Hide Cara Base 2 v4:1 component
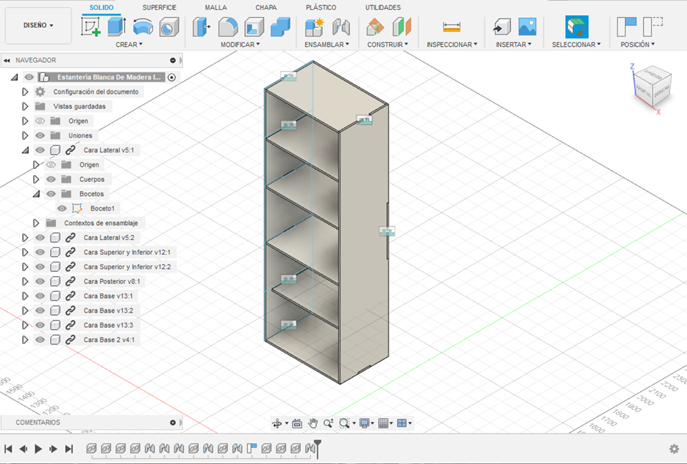The height and width of the screenshot is (464, 687). click(x=40, y=340)
